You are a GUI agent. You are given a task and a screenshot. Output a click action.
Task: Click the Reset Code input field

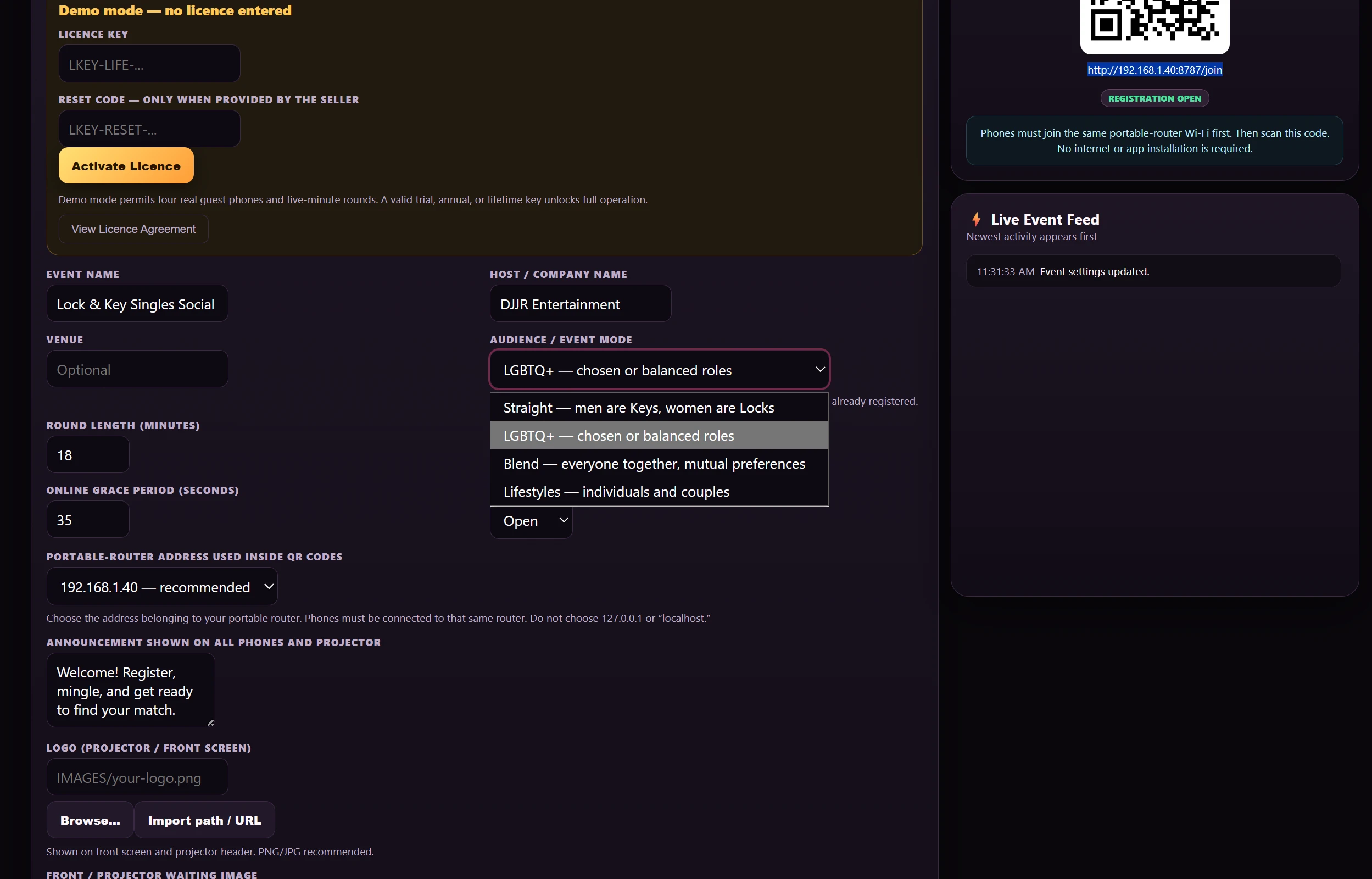pyautogui.click(x=149, y=129)
